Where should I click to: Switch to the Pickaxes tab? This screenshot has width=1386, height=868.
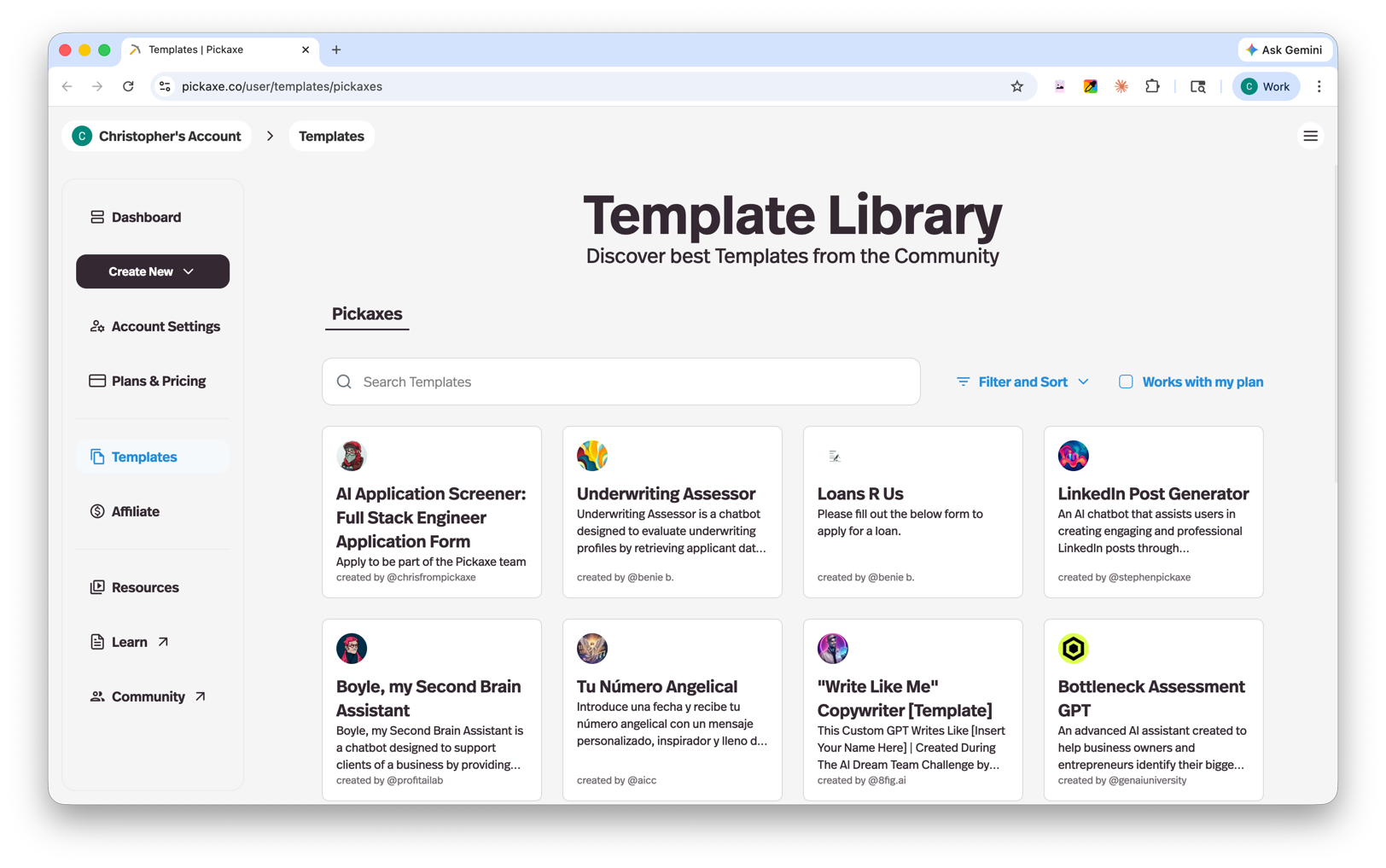367,314
